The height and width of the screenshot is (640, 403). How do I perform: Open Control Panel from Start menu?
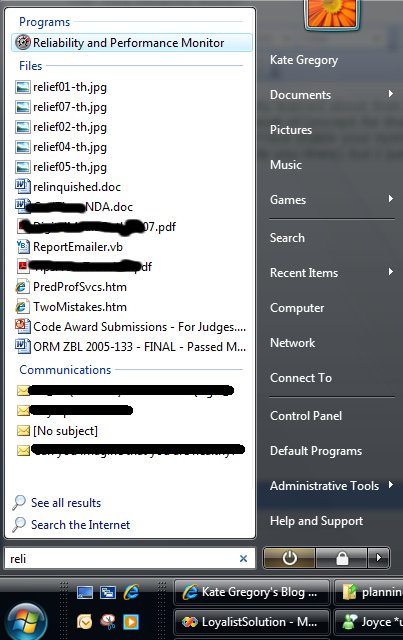[x=306, y=416]
